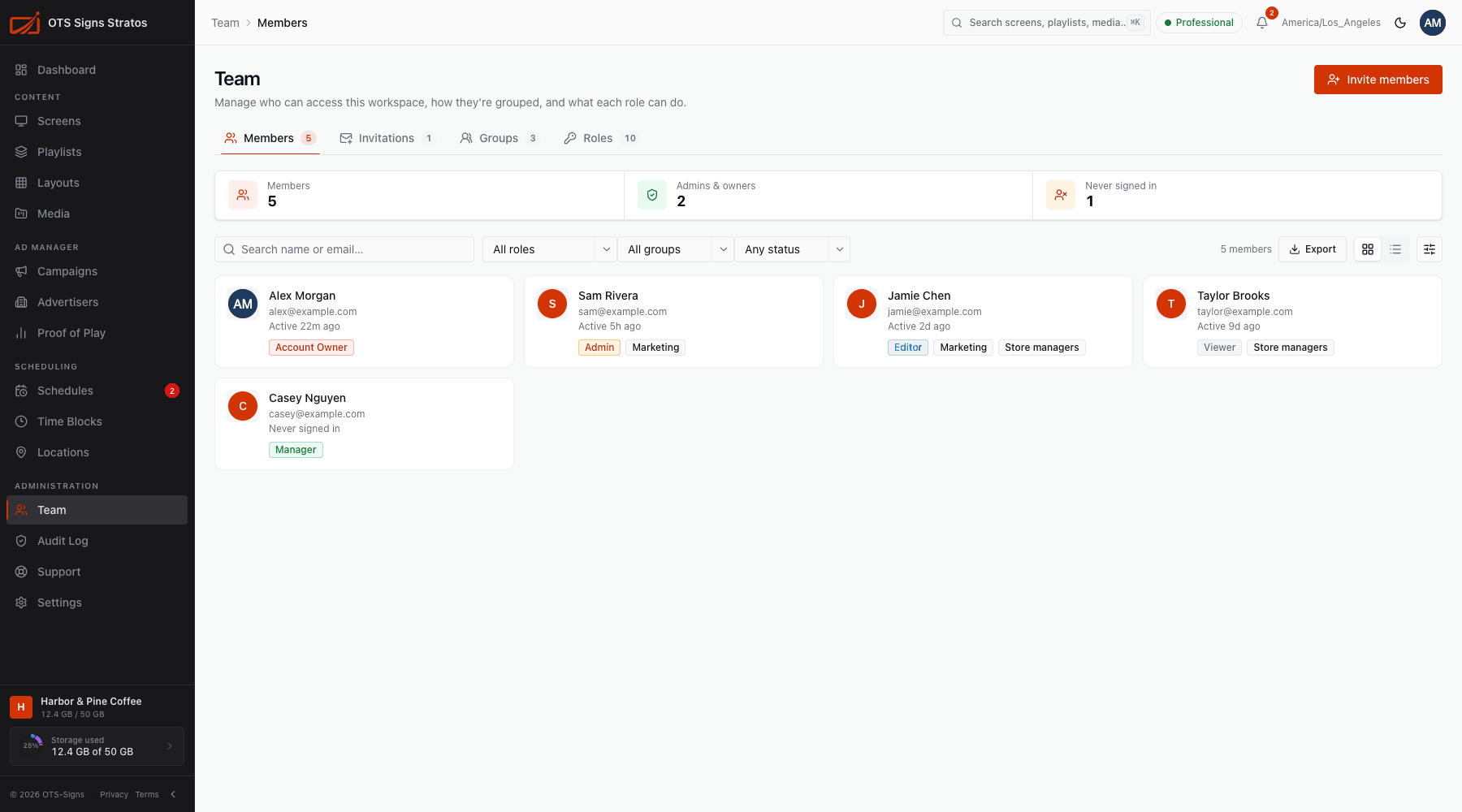The width and height of the screenshot is (1462, 812).
Task: Go to Campaigns
Action: [97, 271]
